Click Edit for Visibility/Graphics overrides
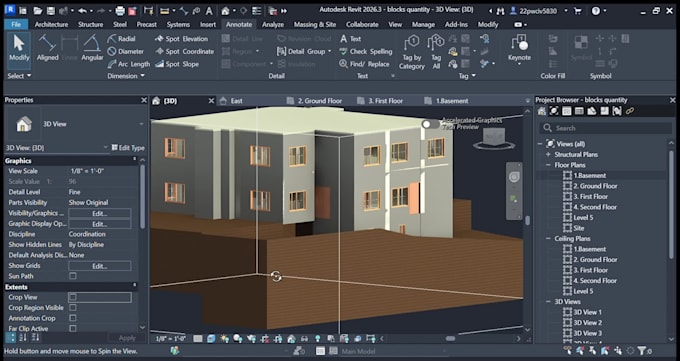This screenshot has height=361, width=680. click(99, 213)
